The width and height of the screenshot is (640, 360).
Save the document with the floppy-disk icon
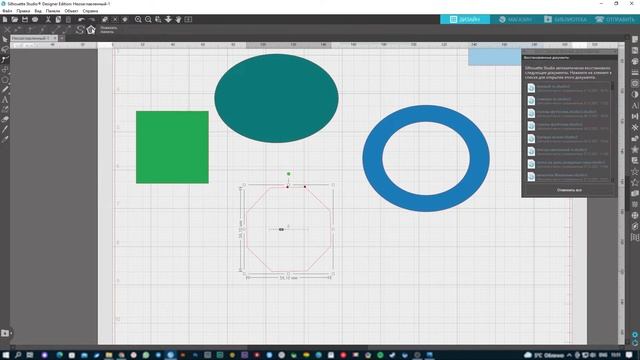25,19
